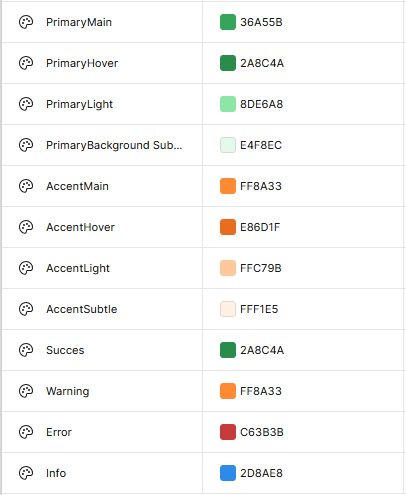Open the blue 2D8AE8 color swatch

(x=228, y=473)
